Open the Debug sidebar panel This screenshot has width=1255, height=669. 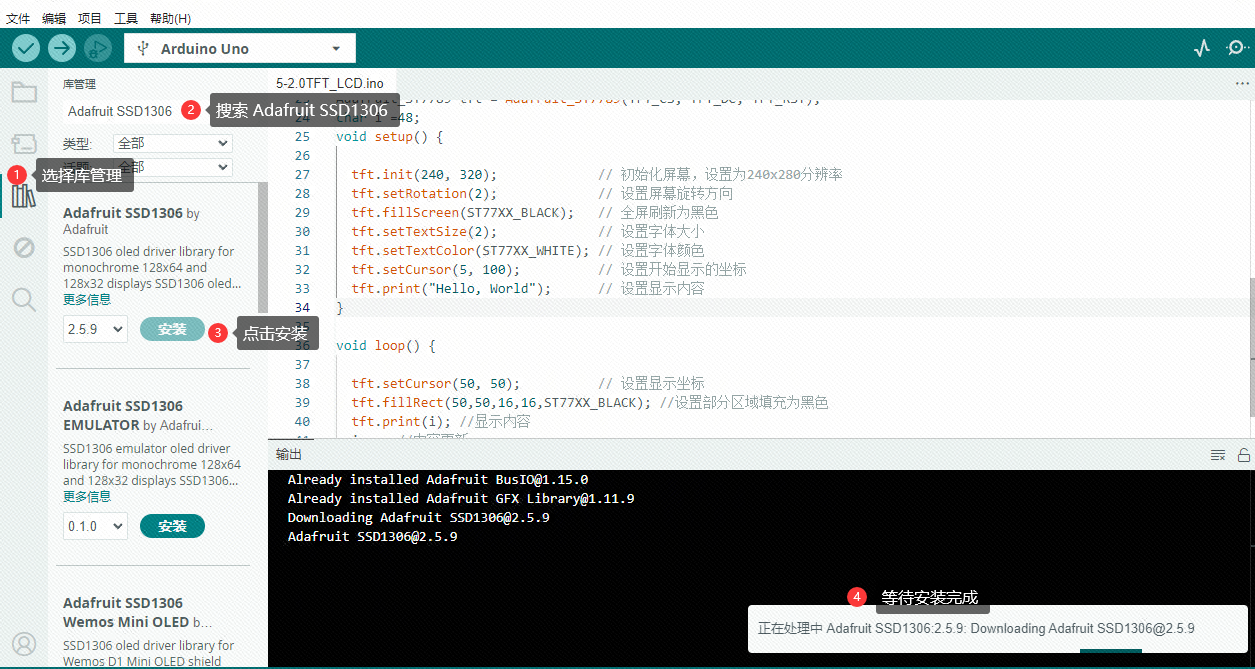[24, 247]
